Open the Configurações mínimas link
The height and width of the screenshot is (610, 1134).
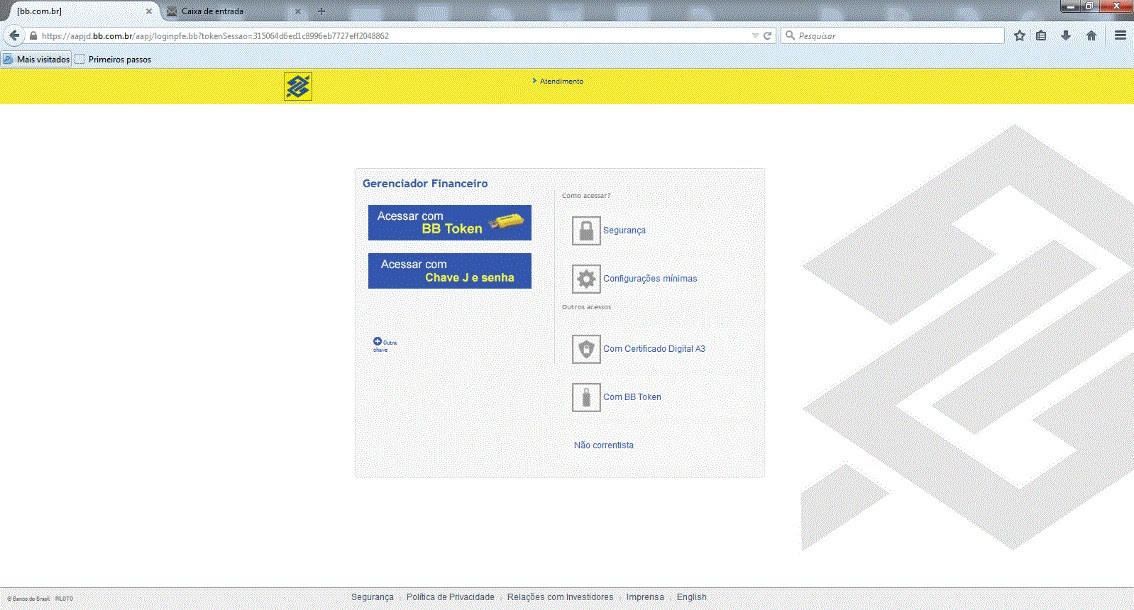click(650, 279)
